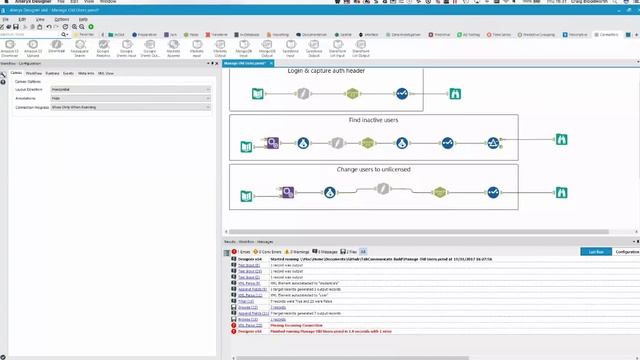Select the MongoDB Output tool
This screenshot has height=360, width=640.
[x=267, y=48]
